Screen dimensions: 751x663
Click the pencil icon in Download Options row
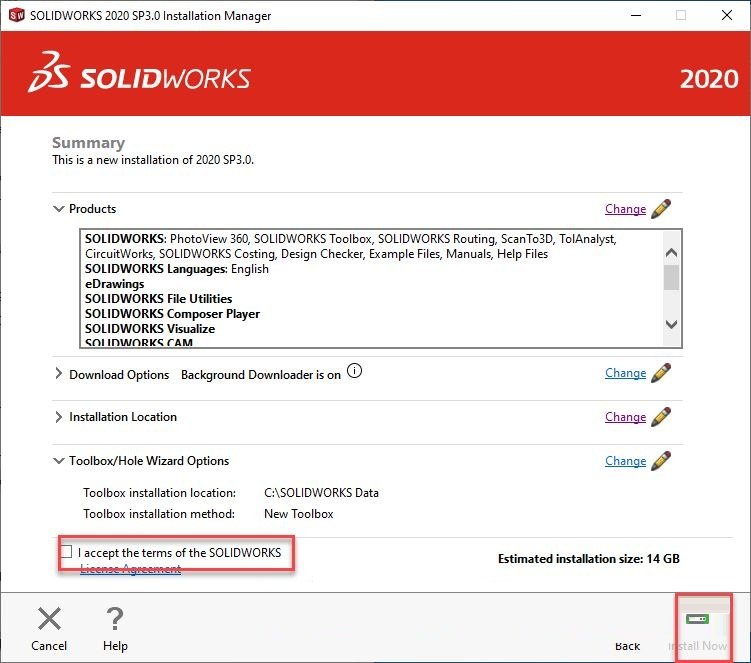(661, 373)
